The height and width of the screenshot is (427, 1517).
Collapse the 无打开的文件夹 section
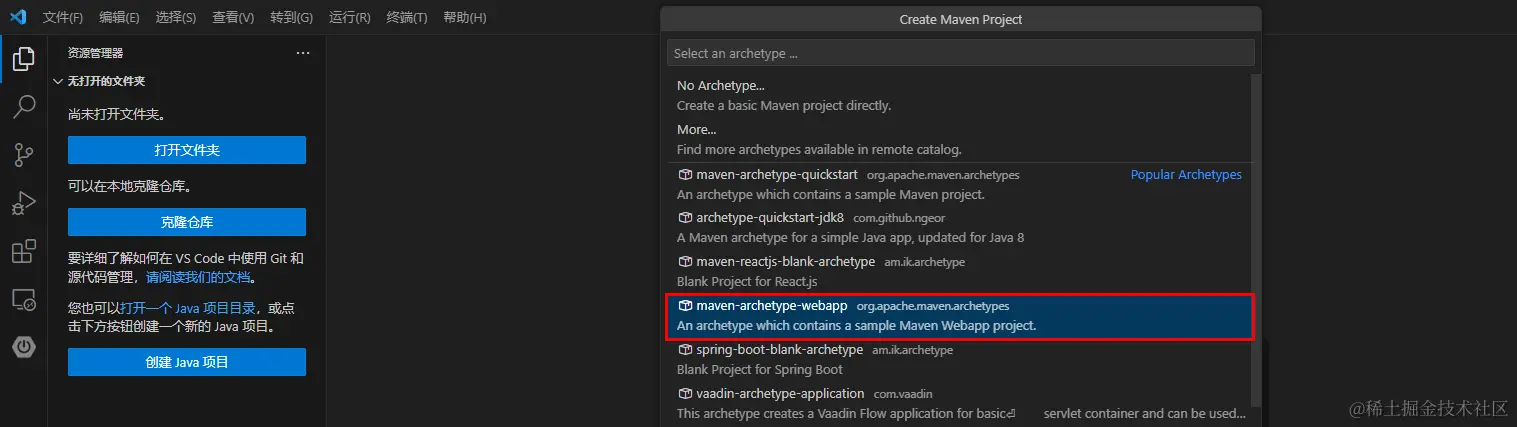[58, 81]
